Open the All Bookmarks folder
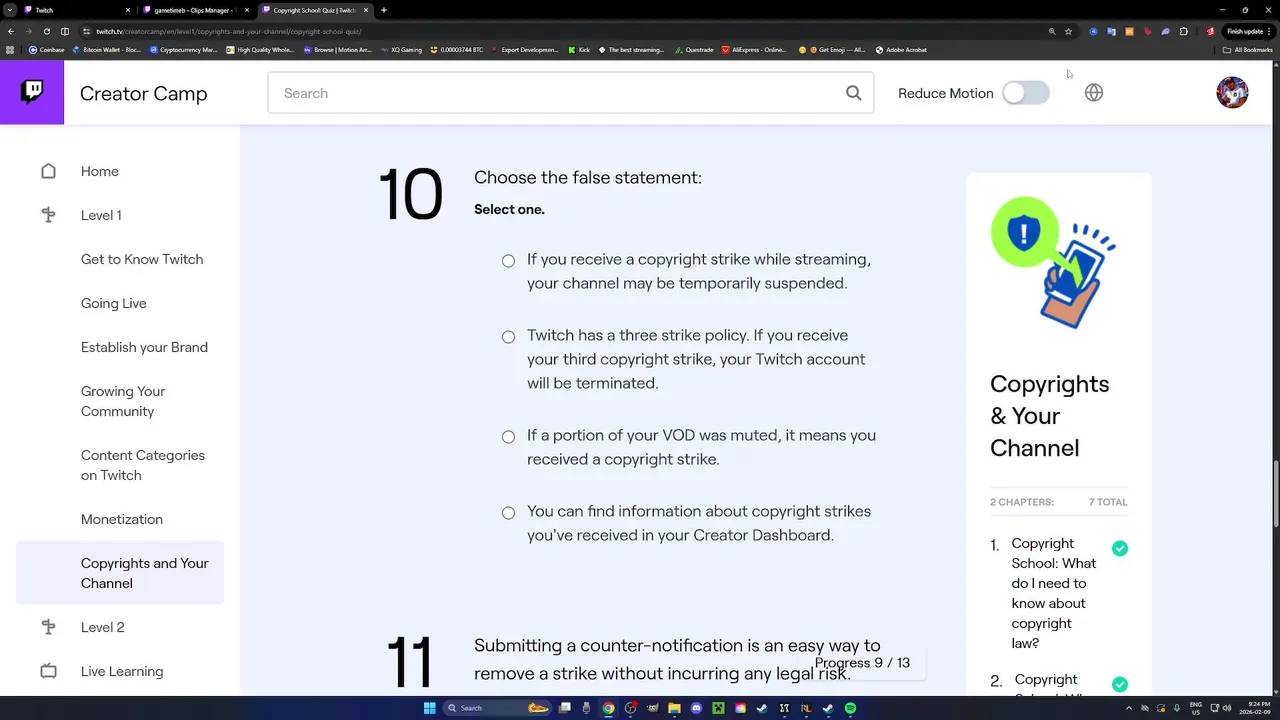 click(1248, 49)
